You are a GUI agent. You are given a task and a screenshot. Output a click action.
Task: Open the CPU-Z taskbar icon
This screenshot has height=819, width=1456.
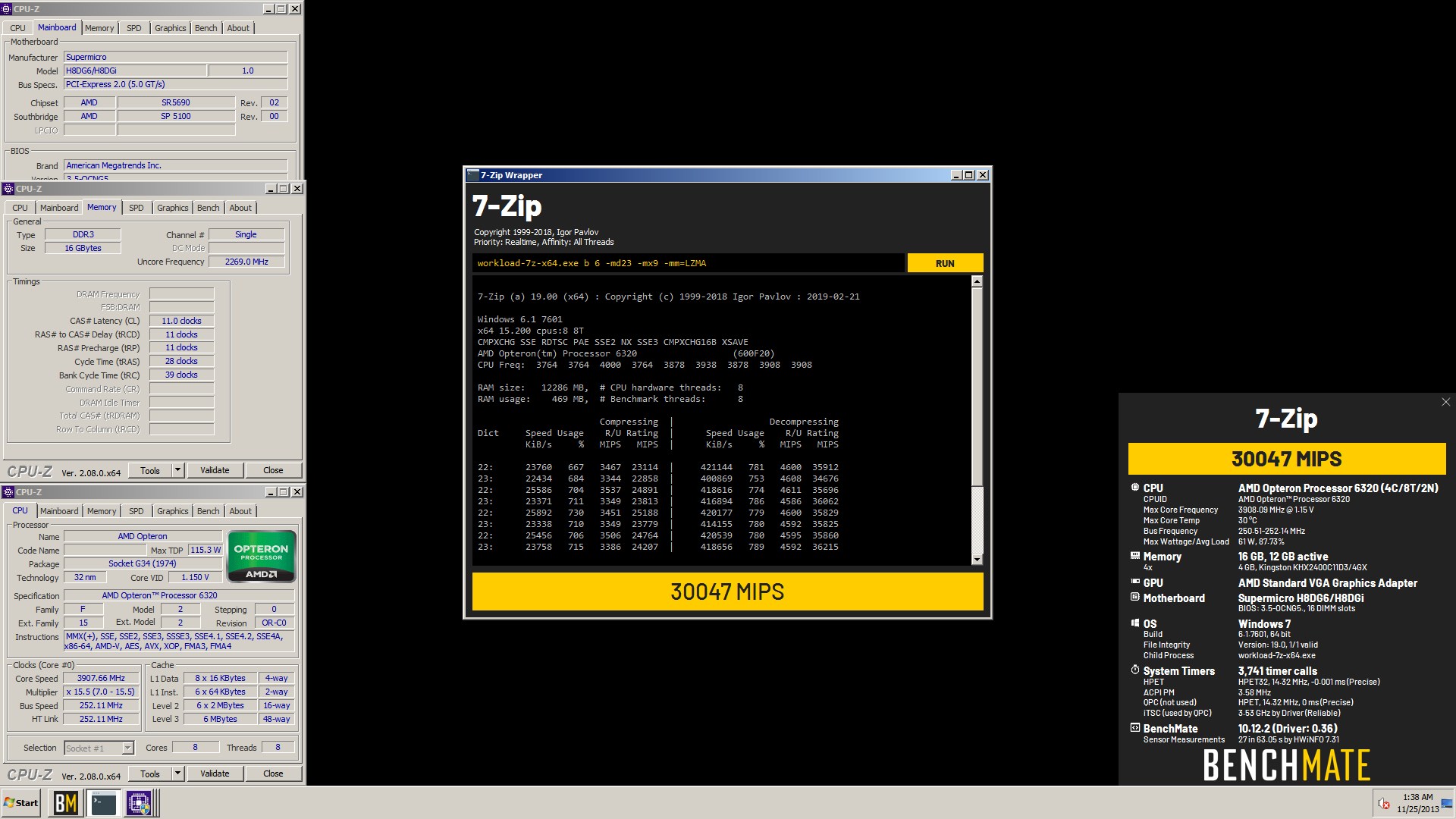[x=140, y=803]
